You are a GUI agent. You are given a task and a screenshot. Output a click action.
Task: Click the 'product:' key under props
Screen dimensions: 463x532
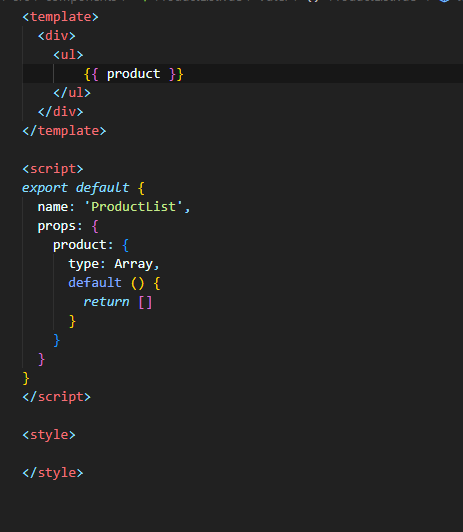[x=83, y=245]
